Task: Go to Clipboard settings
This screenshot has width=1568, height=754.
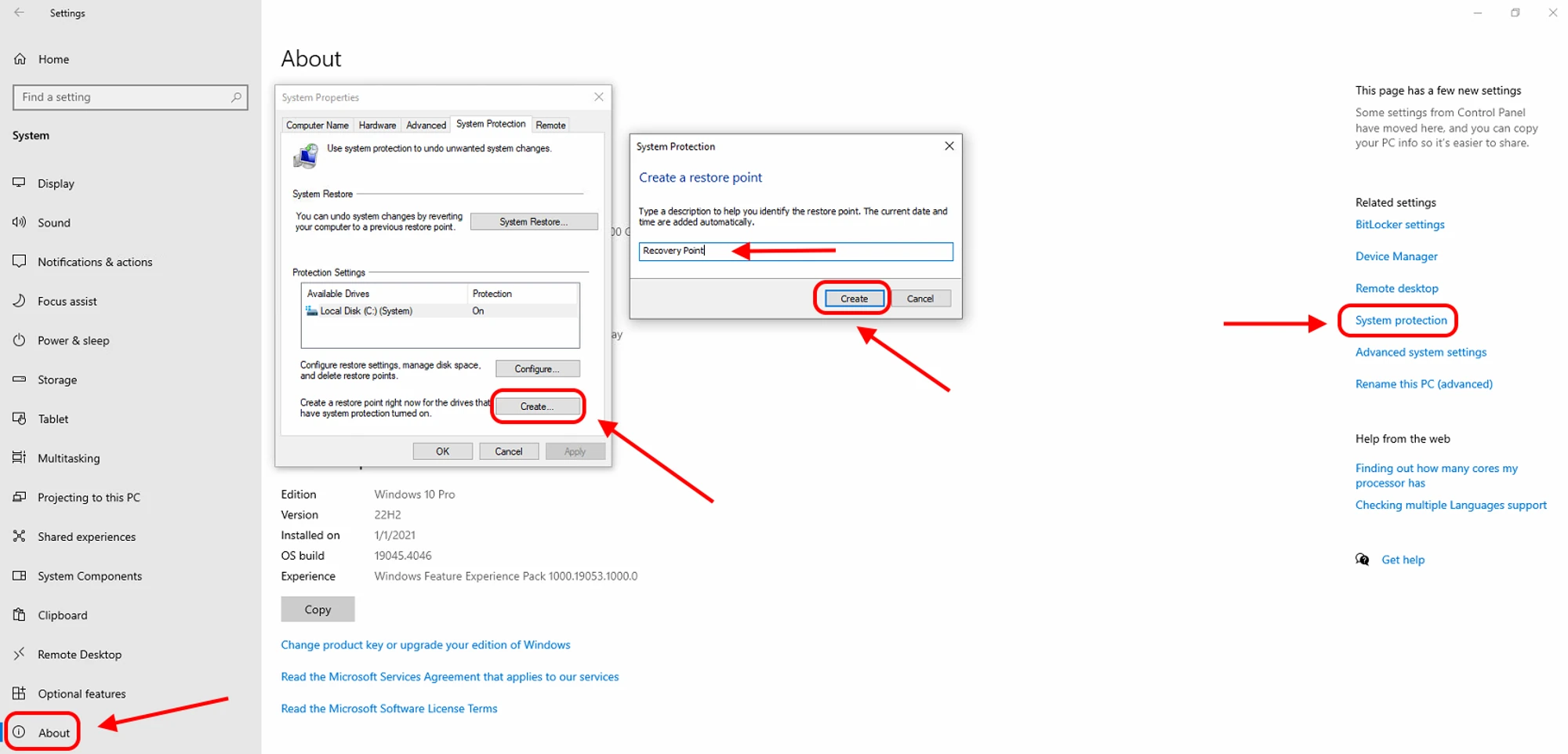Action: click(62, 615)
